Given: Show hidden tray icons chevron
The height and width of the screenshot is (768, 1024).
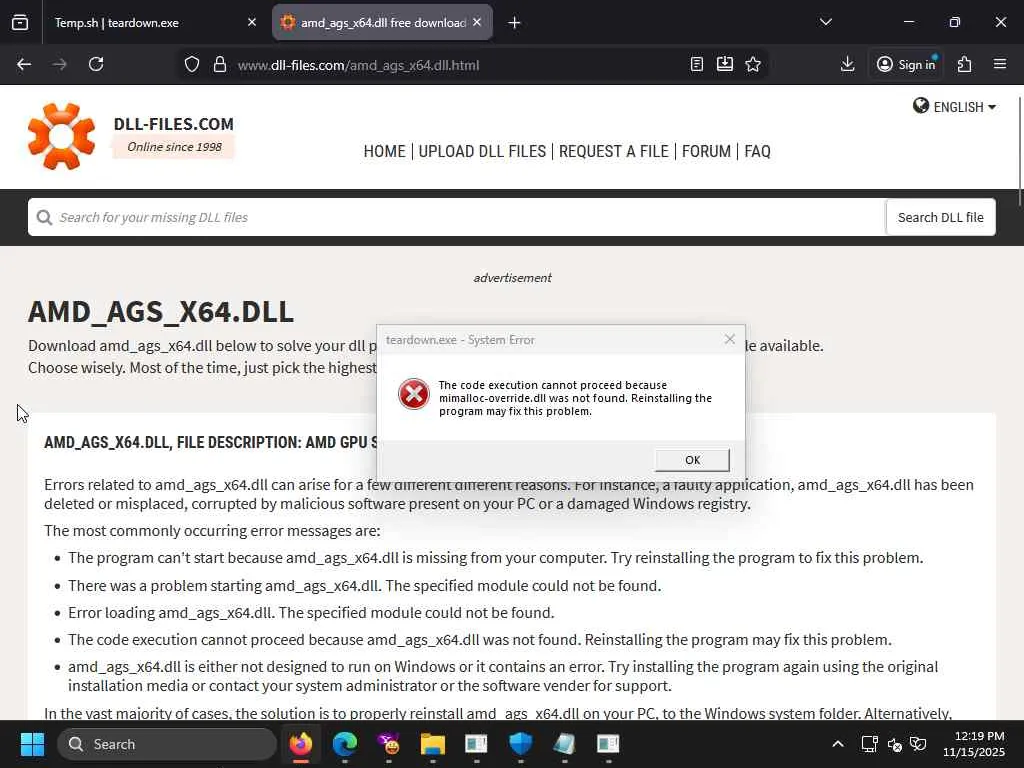Looking at the screenshot, I should click(838, 744).
